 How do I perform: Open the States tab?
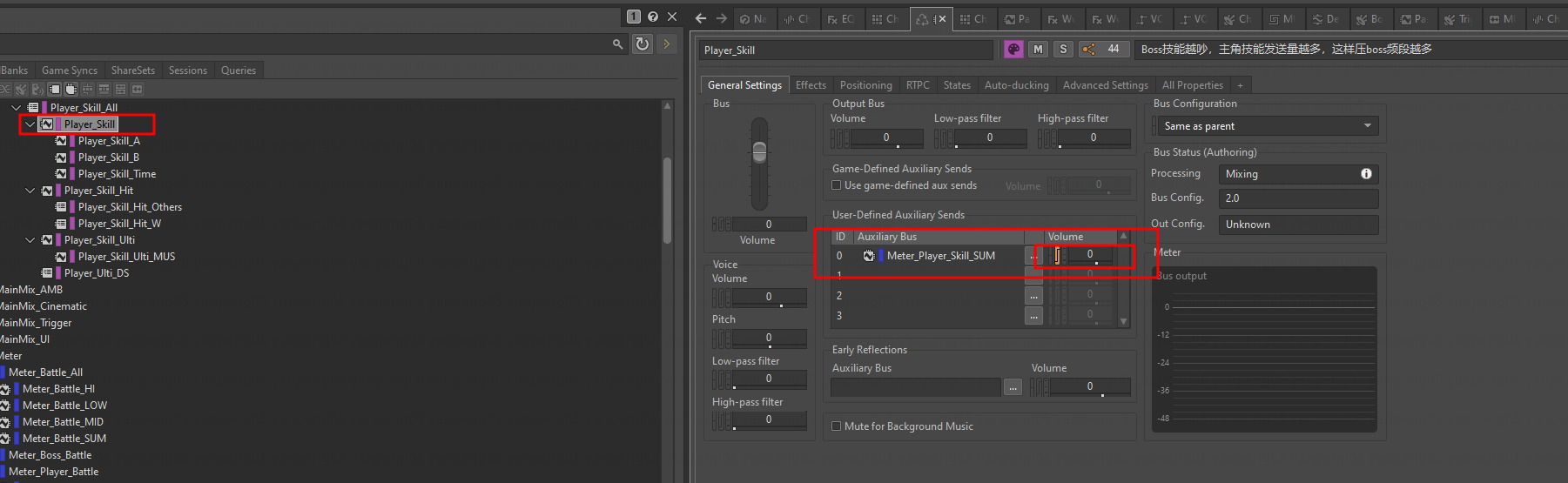[957, 85]
